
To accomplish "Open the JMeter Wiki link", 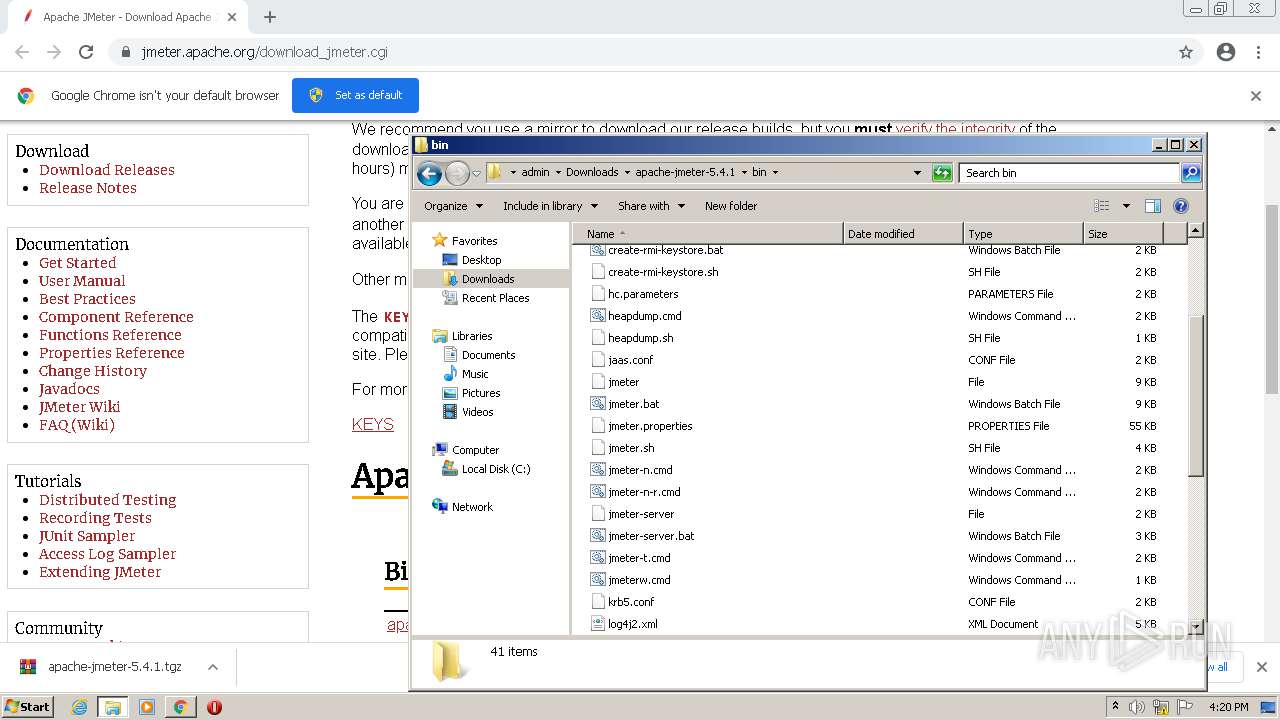I will click(x=79, y=407).
